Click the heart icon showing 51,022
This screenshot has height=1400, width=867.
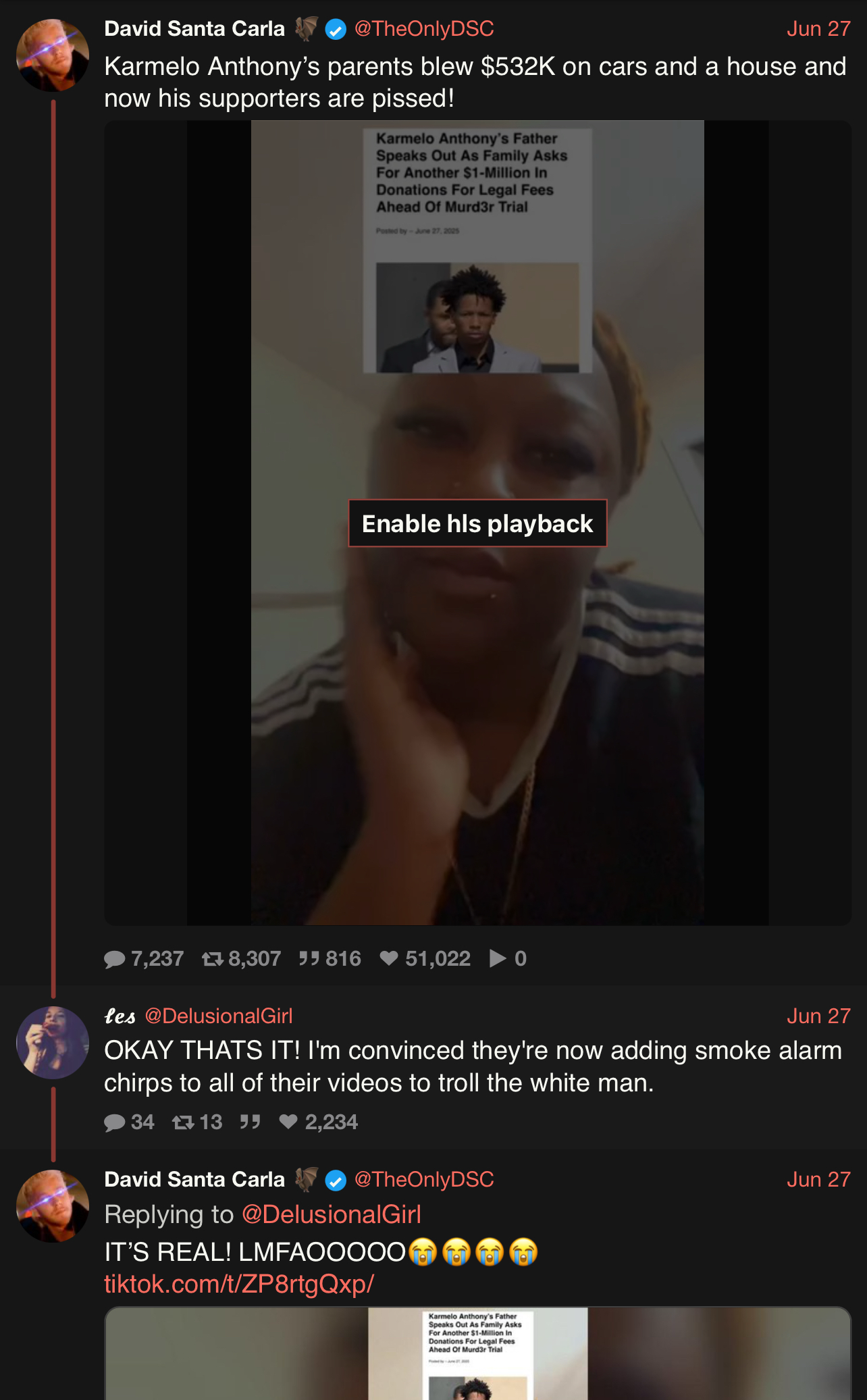pyautogui.click(x=389, y=958)
